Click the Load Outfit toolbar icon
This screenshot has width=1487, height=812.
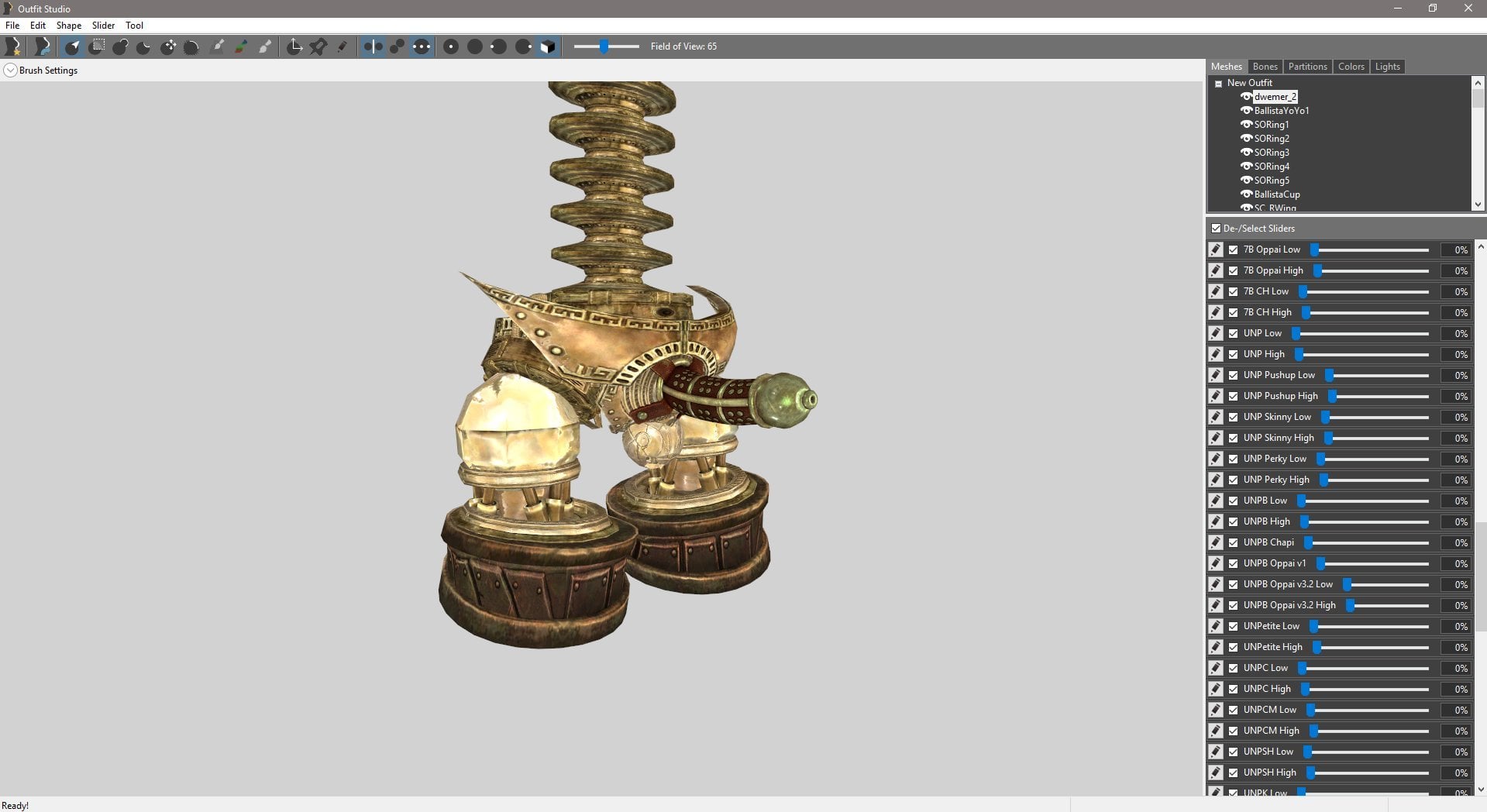pyautogui.click(x=43, y=47)
